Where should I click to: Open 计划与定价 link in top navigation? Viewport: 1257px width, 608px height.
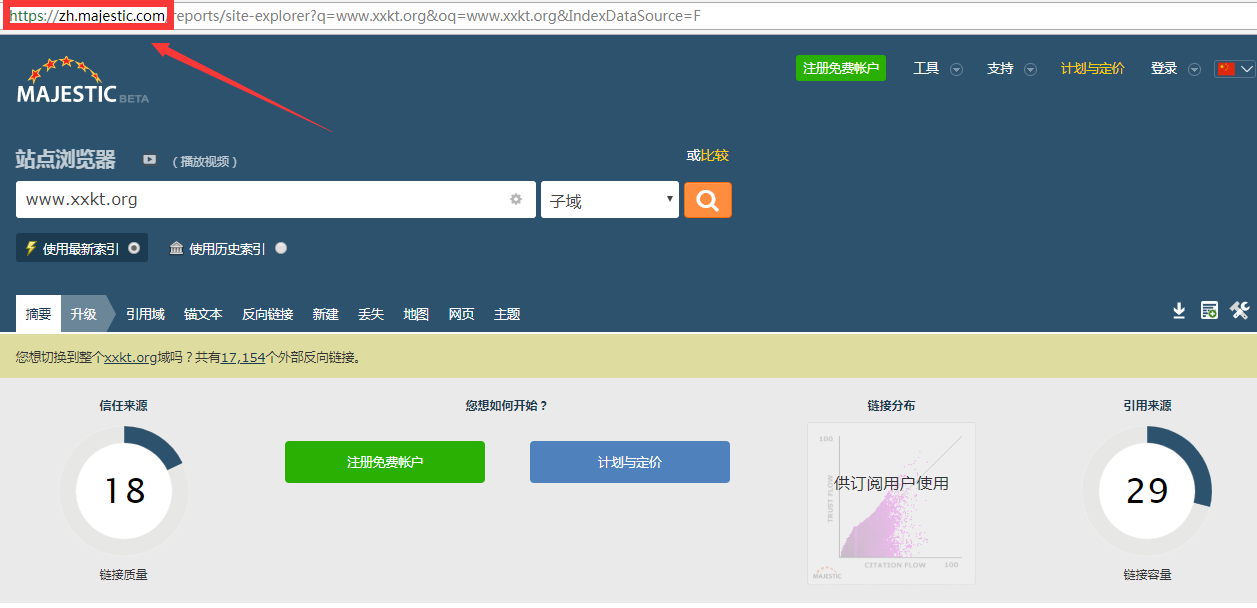click(1092, 69)
